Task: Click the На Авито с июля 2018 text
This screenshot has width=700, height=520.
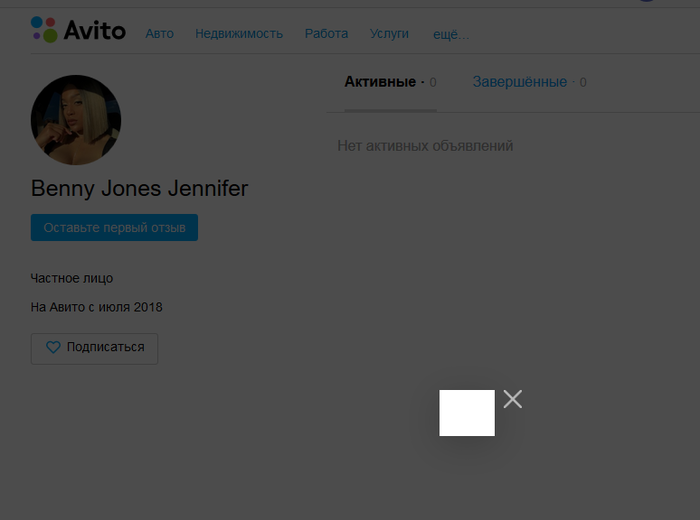Action: (96, 307)
